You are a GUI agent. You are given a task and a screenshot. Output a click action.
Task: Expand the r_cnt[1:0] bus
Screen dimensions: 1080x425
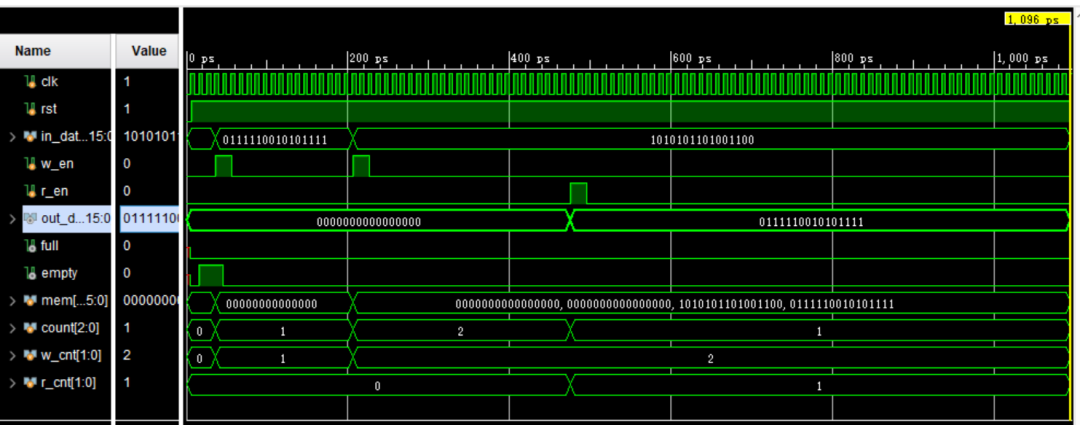12,382
